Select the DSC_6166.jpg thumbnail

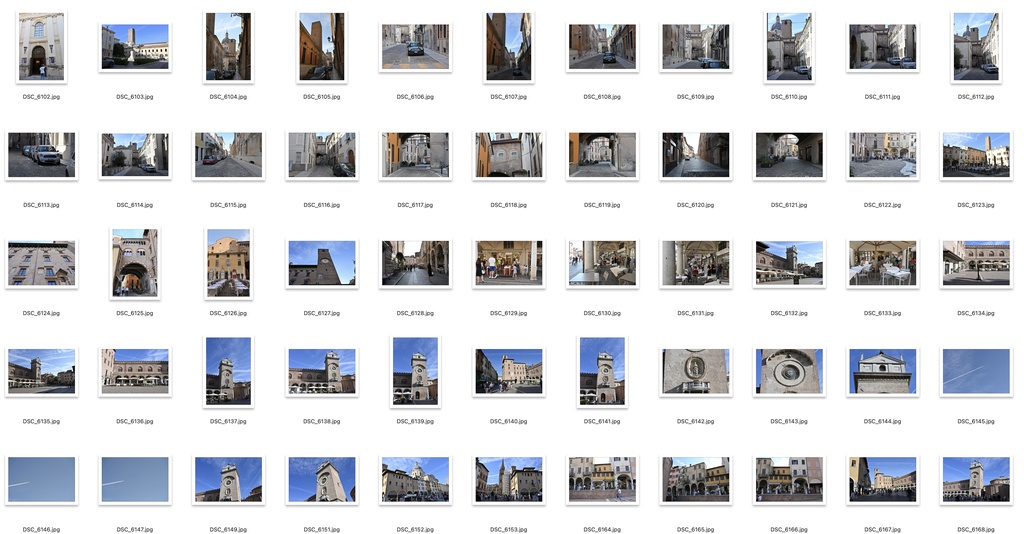coord(788,480)
